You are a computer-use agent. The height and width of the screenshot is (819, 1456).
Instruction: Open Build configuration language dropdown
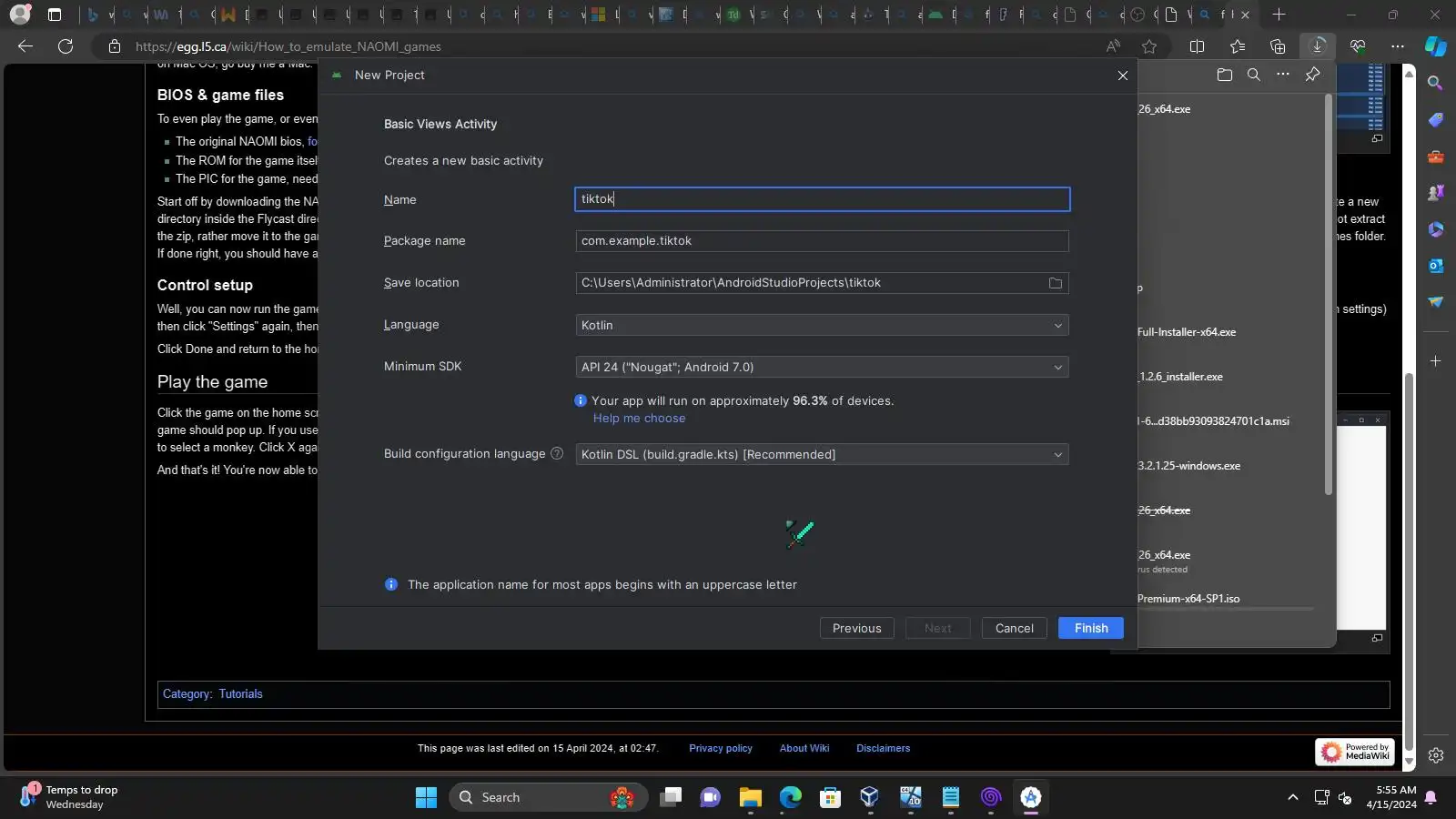tap(822, 454)
